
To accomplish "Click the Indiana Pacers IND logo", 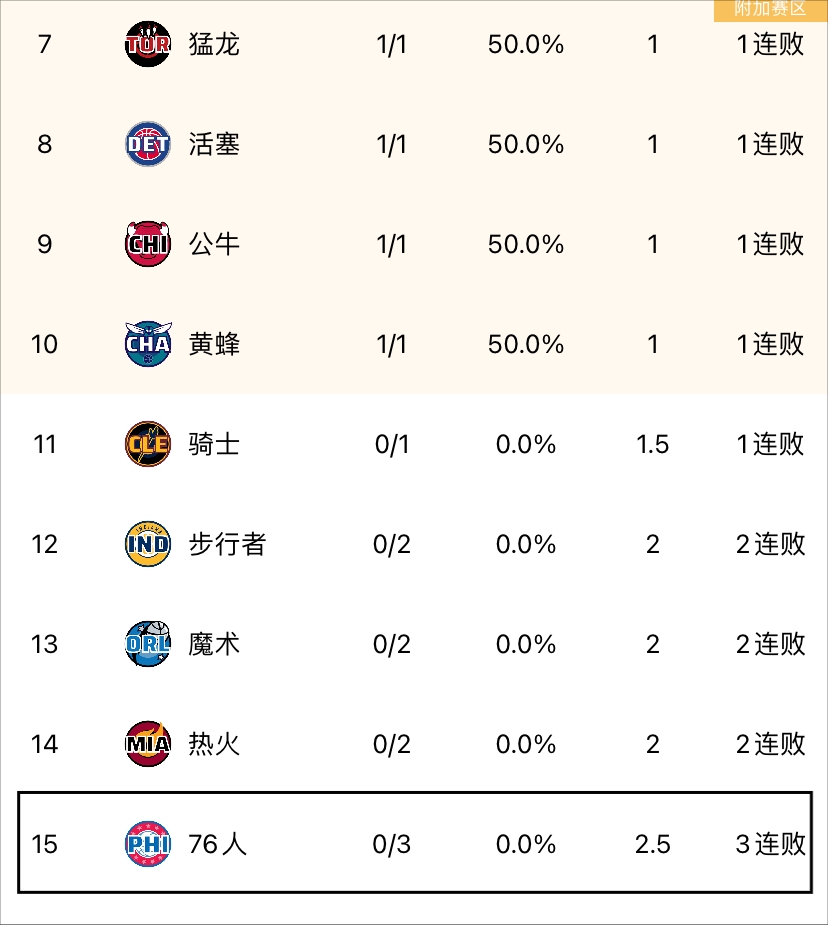I will coord(148,544).
